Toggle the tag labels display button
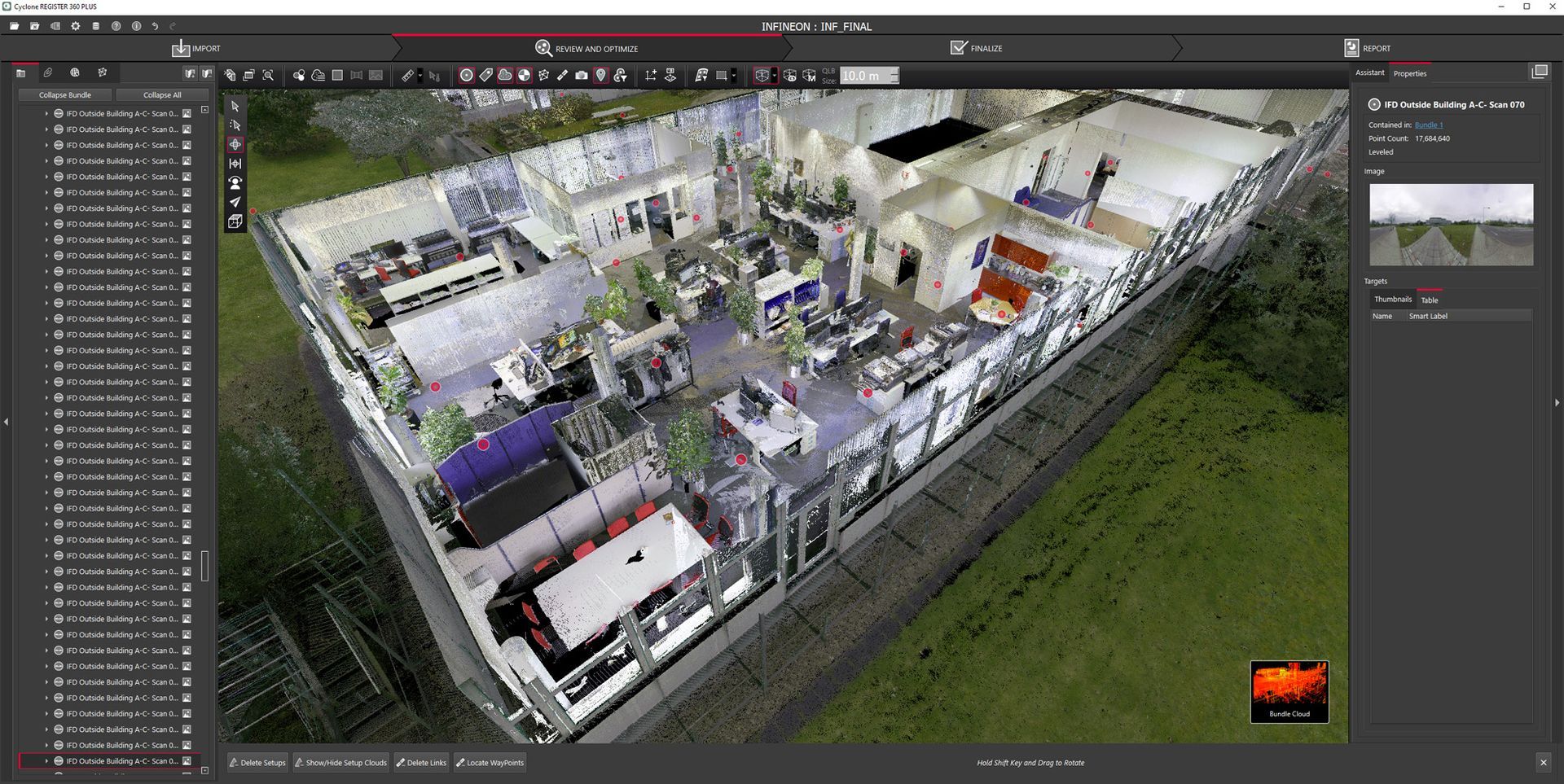The image size is (1564, 784). pyautogui.click(x=485, y=76)
